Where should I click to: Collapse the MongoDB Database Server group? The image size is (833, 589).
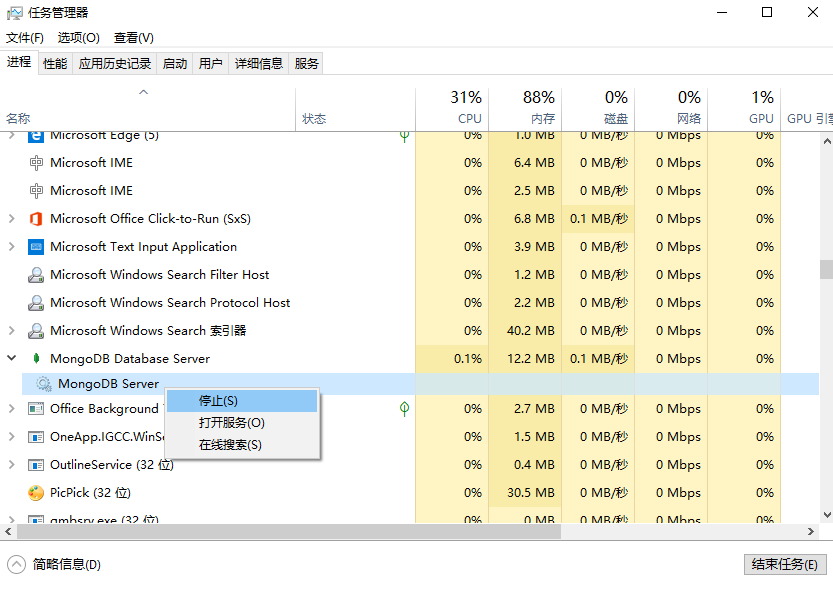tap(11, 358)
